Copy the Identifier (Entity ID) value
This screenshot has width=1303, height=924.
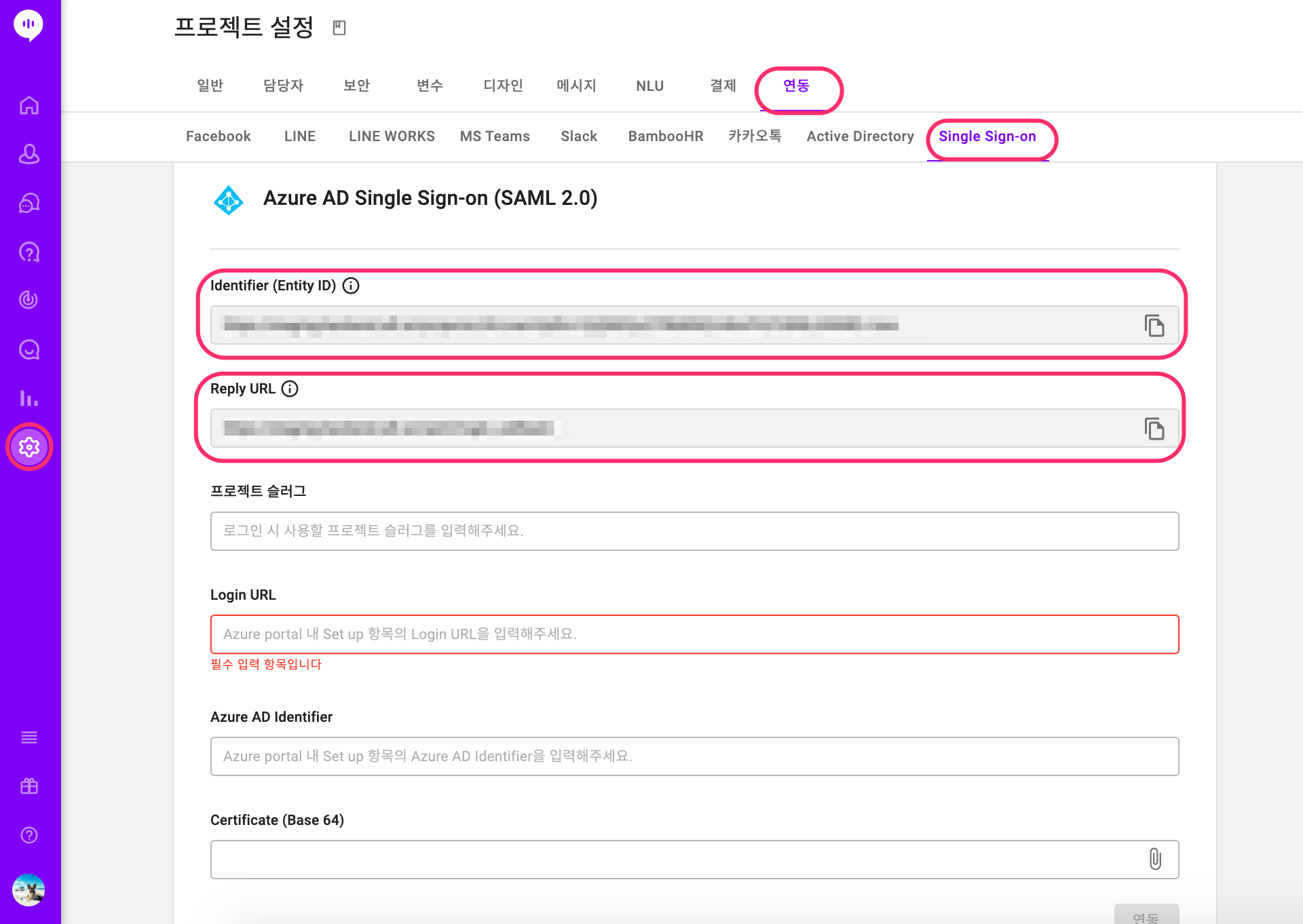[1154, 326]
